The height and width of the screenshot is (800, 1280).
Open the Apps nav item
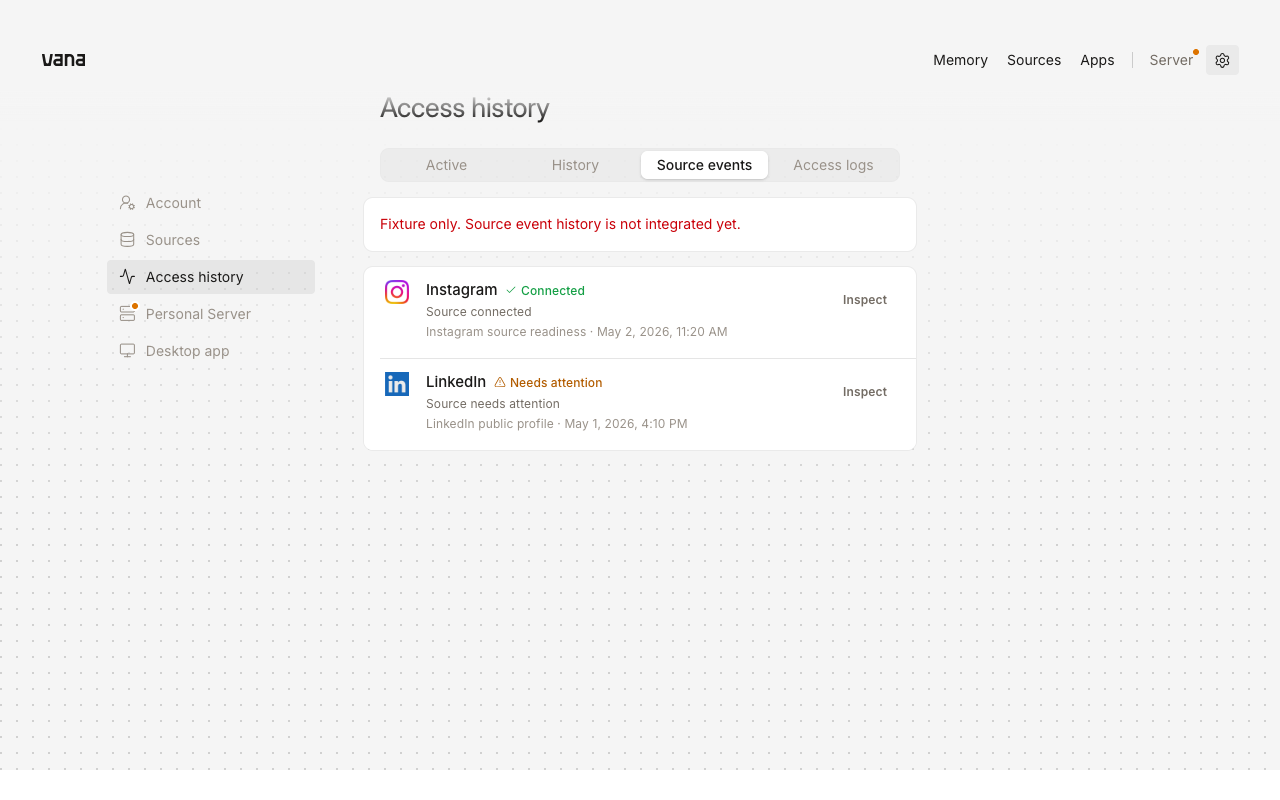click(x=1097, y=60)
